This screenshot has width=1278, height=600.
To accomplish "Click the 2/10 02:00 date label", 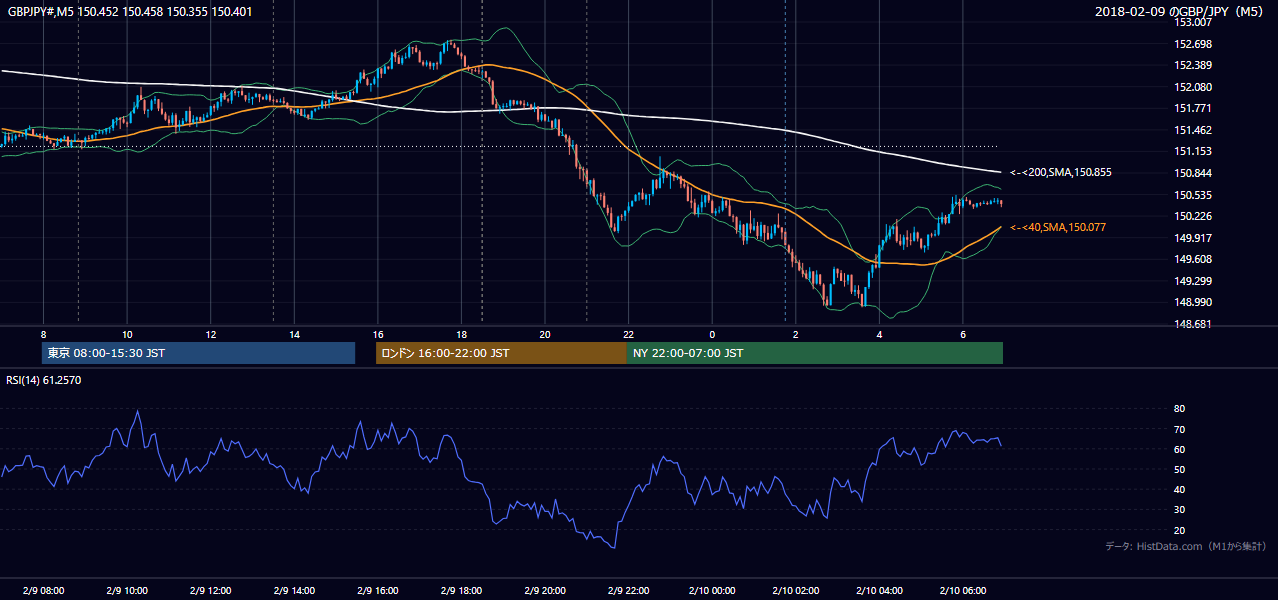I will click(x=796, y=590).
